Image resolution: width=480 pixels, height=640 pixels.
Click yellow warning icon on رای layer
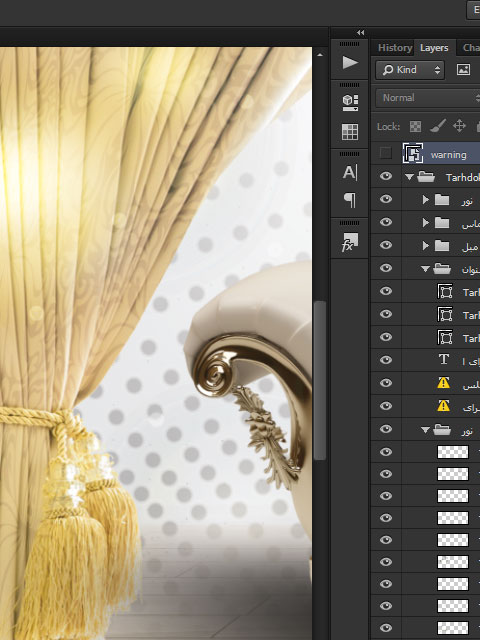[444, 406]
